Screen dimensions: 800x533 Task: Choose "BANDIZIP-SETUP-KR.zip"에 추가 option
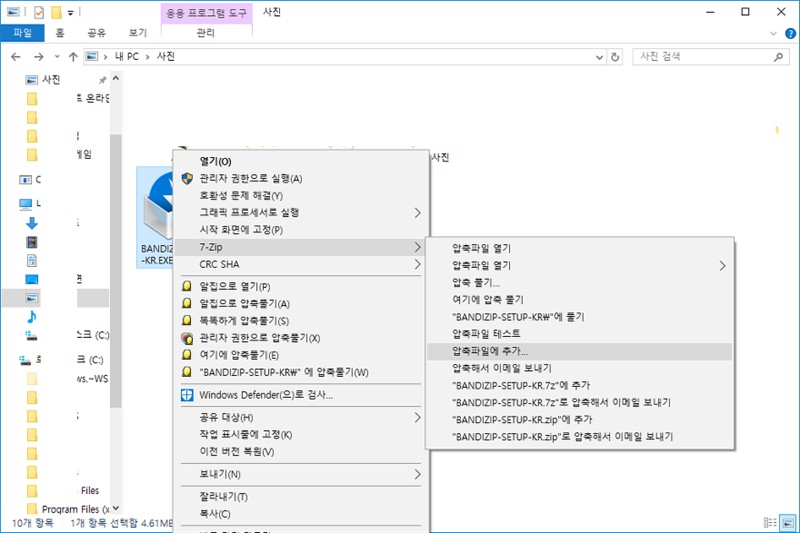(522, 419)
